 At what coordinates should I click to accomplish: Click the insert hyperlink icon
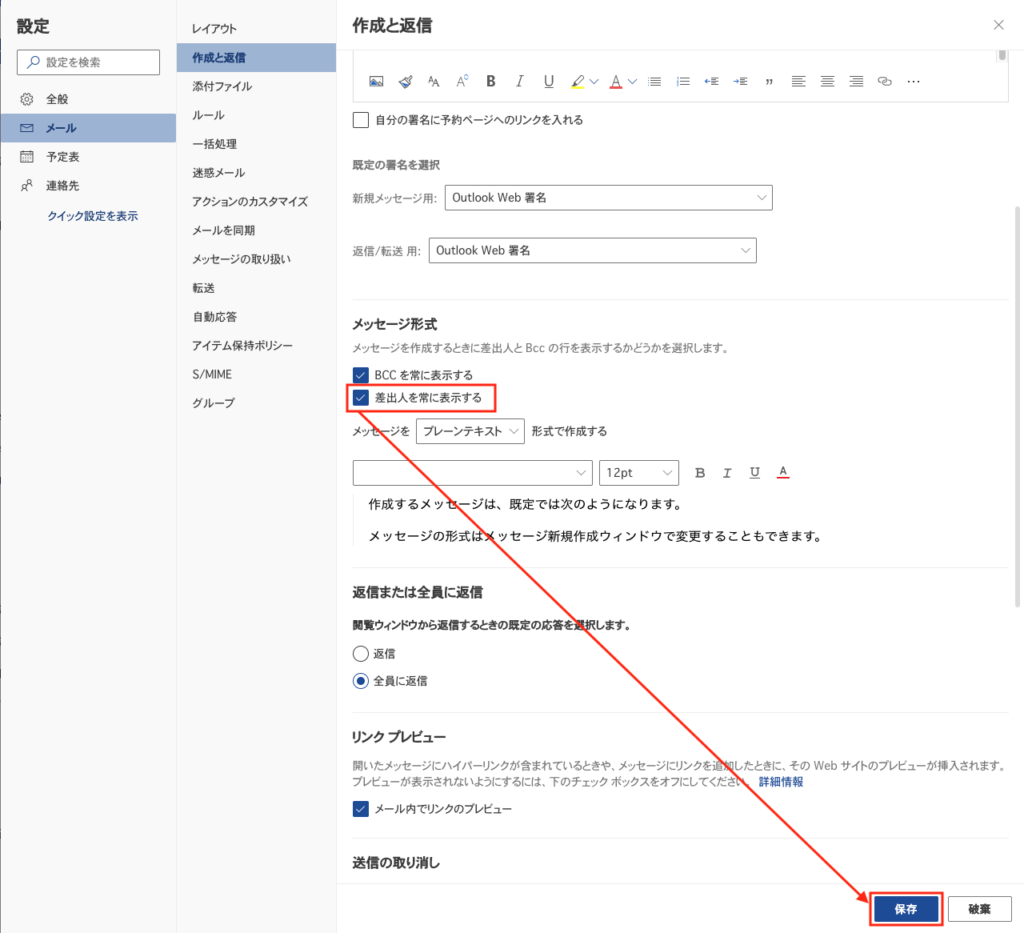(x=884, y=81)
